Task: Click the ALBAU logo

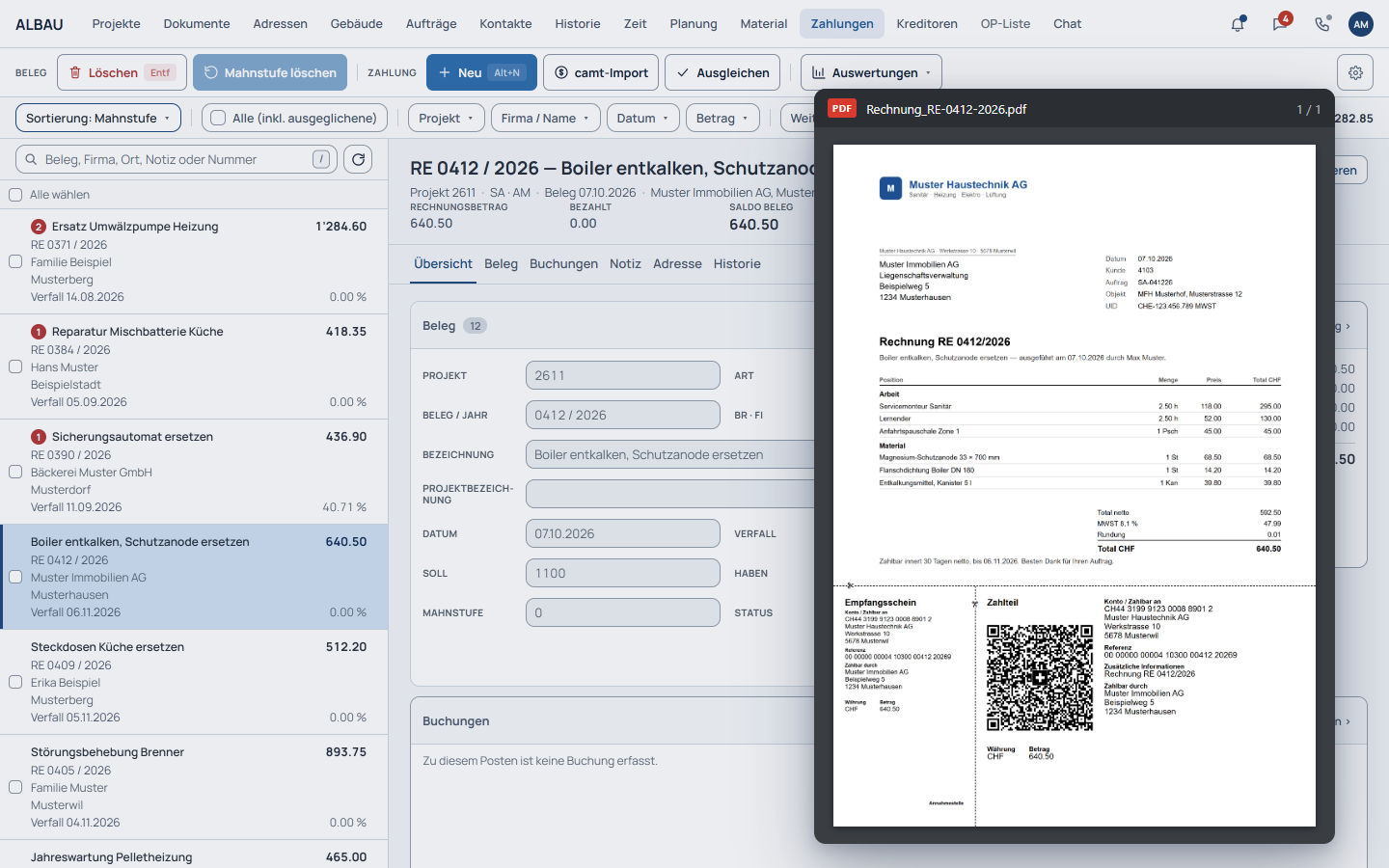Action: (40, 24)
